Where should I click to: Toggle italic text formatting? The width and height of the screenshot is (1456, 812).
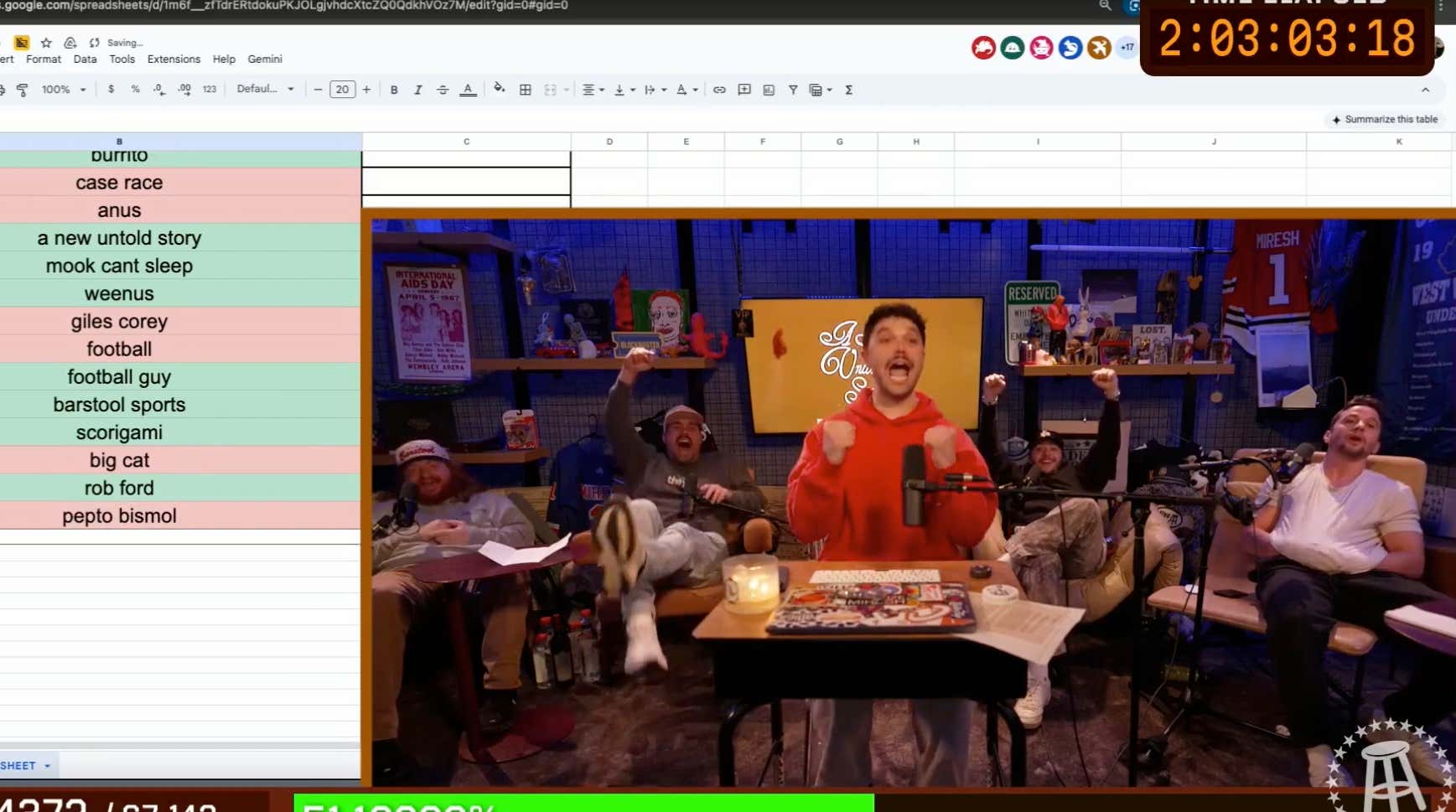click(x=417, y=90)
